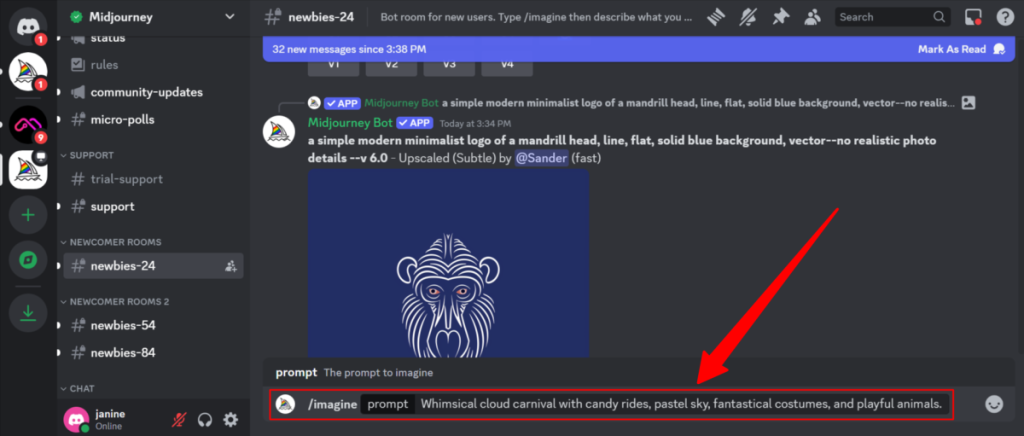The image size is (1024, 436).
Task: Open the Midjourney server dropdown menu
Action: [231, 17]
